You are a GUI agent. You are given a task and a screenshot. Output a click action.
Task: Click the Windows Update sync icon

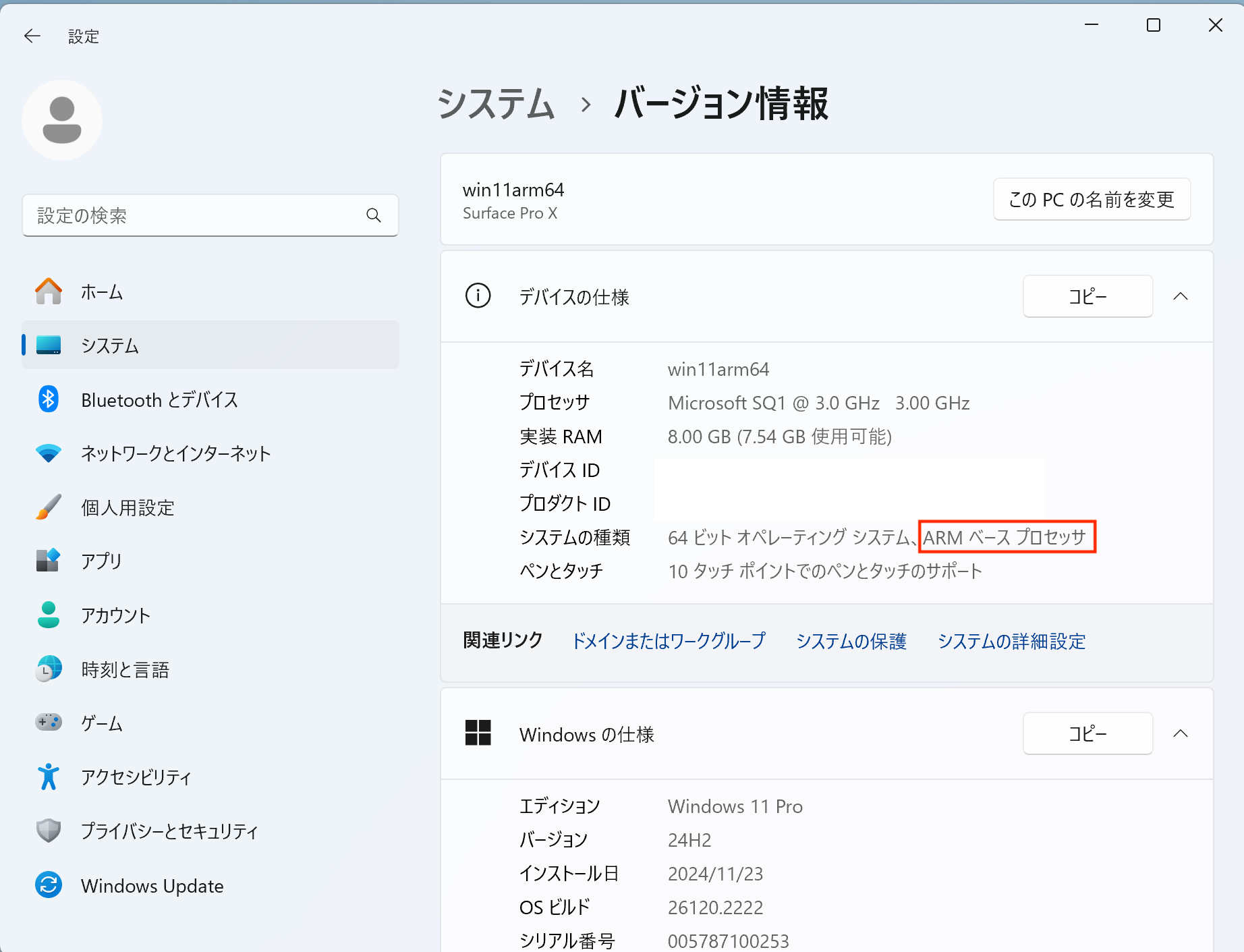tap(49, 885)
